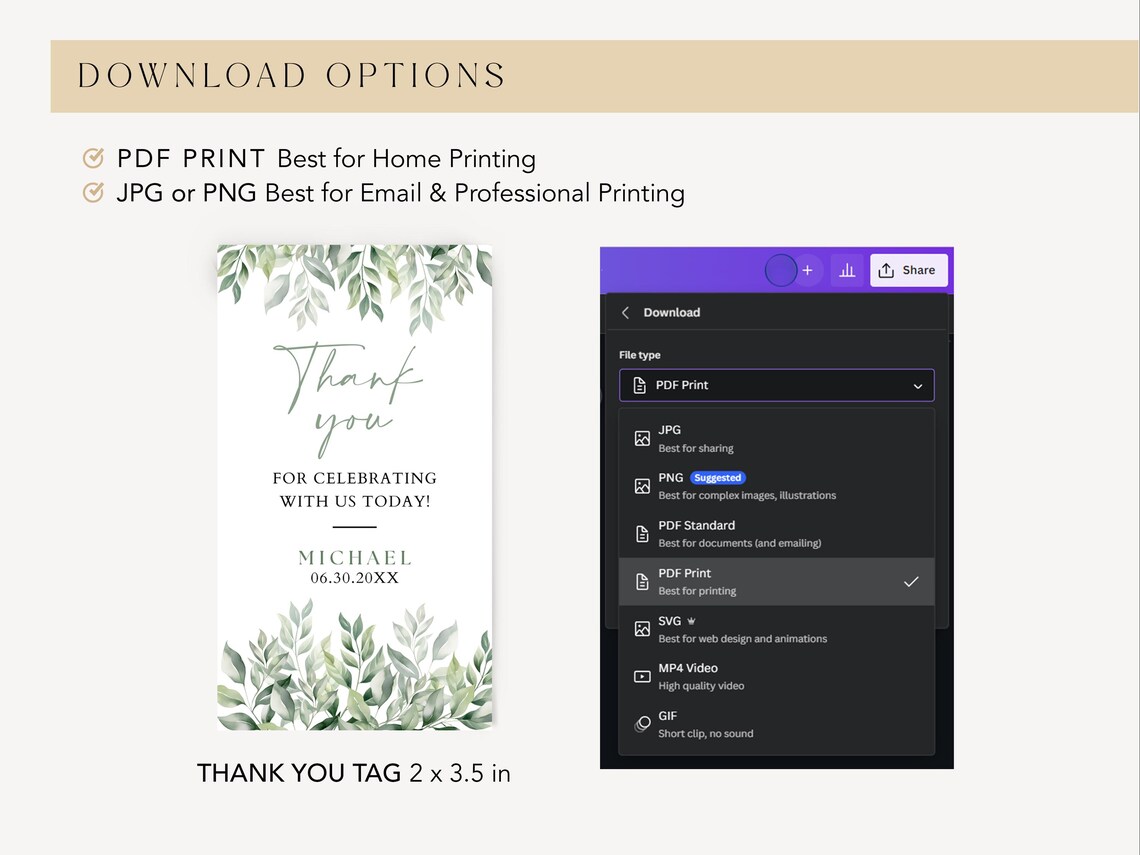Open the analytics bar chart icon
The image size is (1140, 855).
tap(847, 270)
